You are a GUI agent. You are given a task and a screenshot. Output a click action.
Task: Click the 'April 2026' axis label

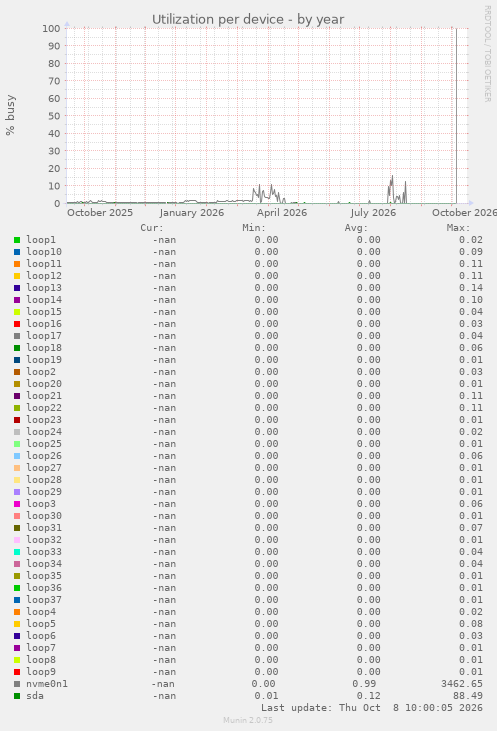(x=282, y=213)
